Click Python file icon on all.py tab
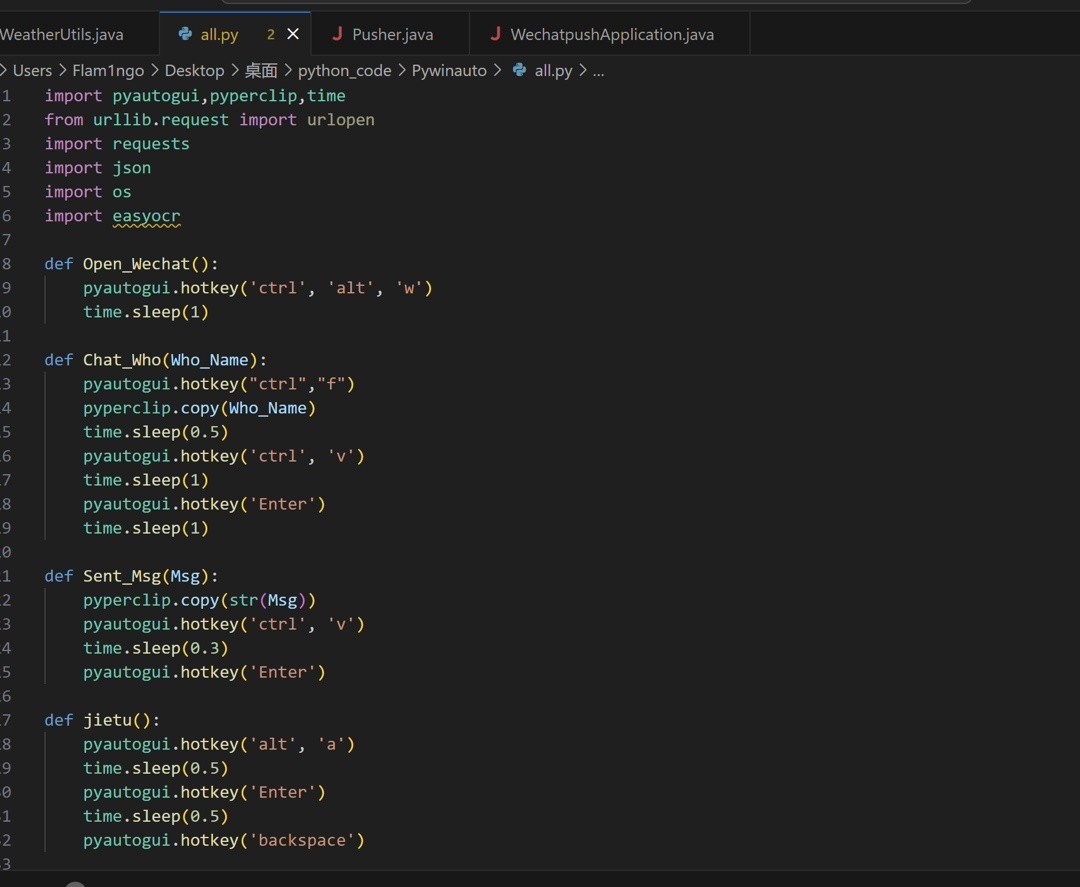The height and width of the screenshot is (887, 1080). coord(185,34)
